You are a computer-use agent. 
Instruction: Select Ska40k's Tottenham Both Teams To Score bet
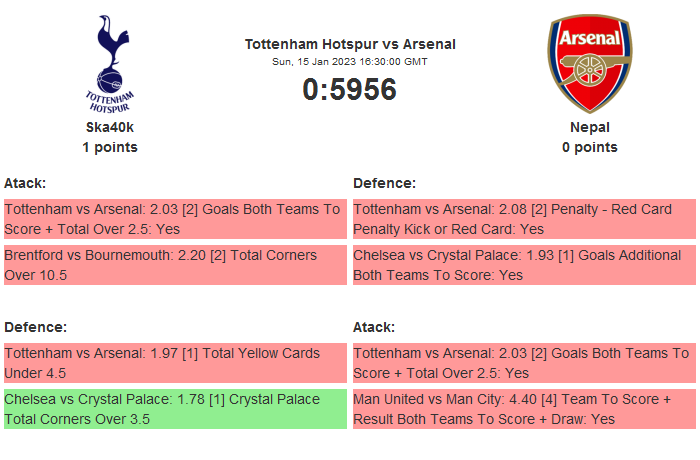(174, 219)
